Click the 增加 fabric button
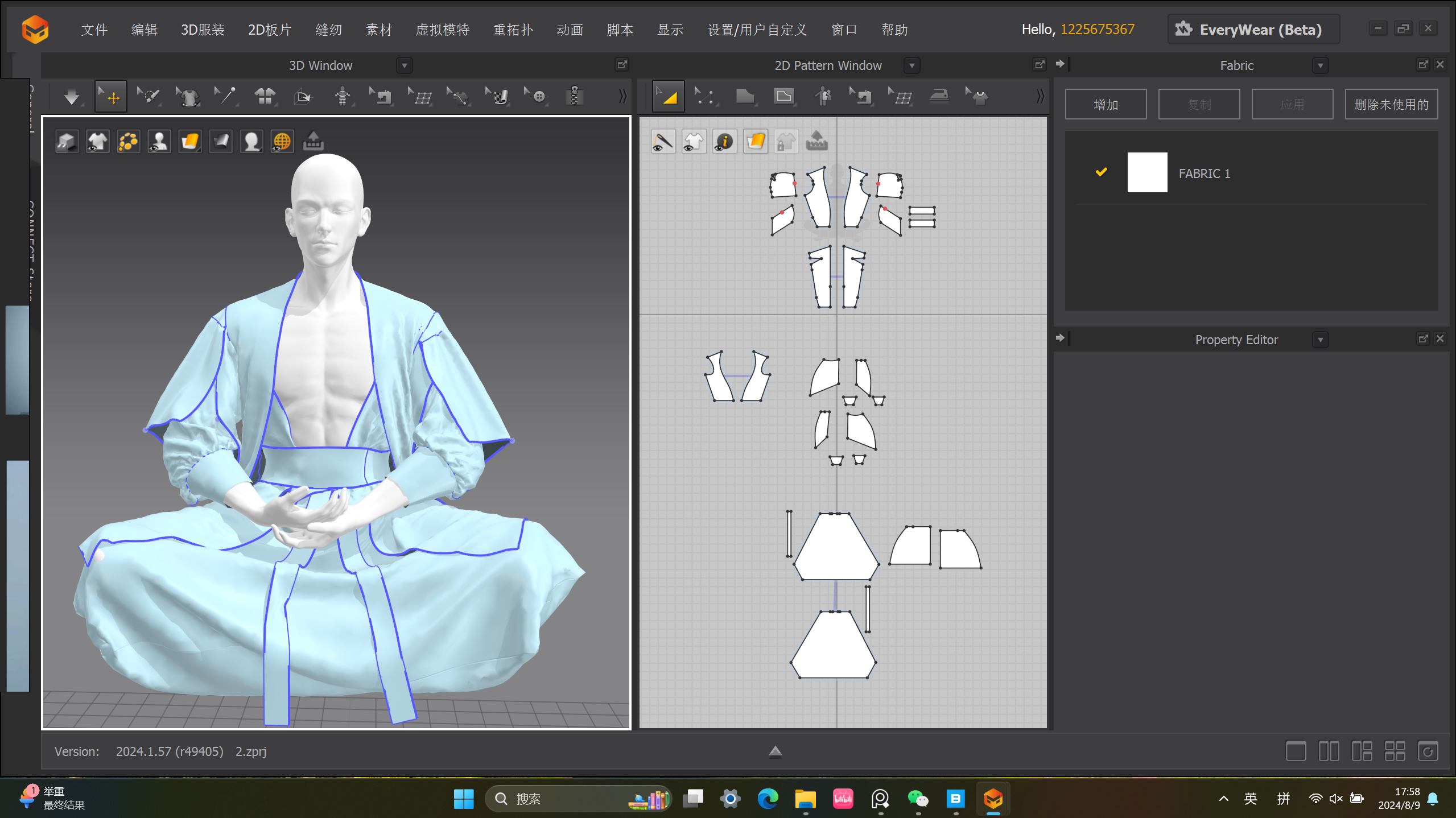 coord(1106,105)
